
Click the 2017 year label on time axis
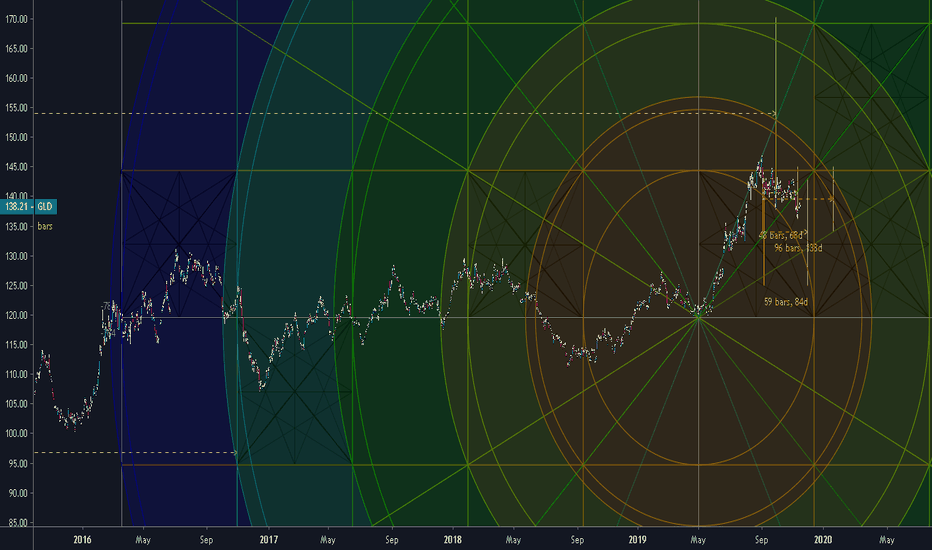pos(269,540)
